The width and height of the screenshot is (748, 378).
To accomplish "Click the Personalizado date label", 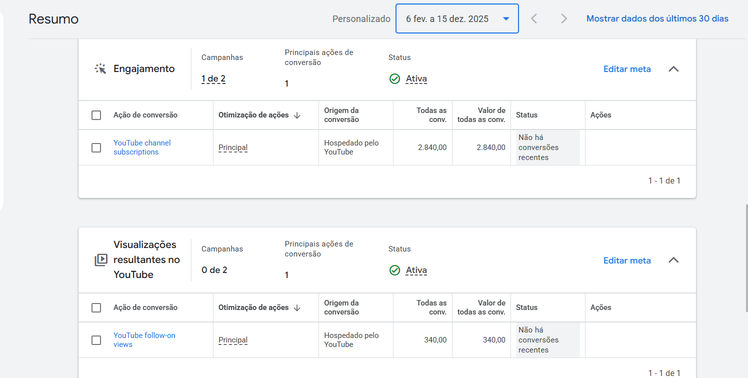I will click(361, 19).
